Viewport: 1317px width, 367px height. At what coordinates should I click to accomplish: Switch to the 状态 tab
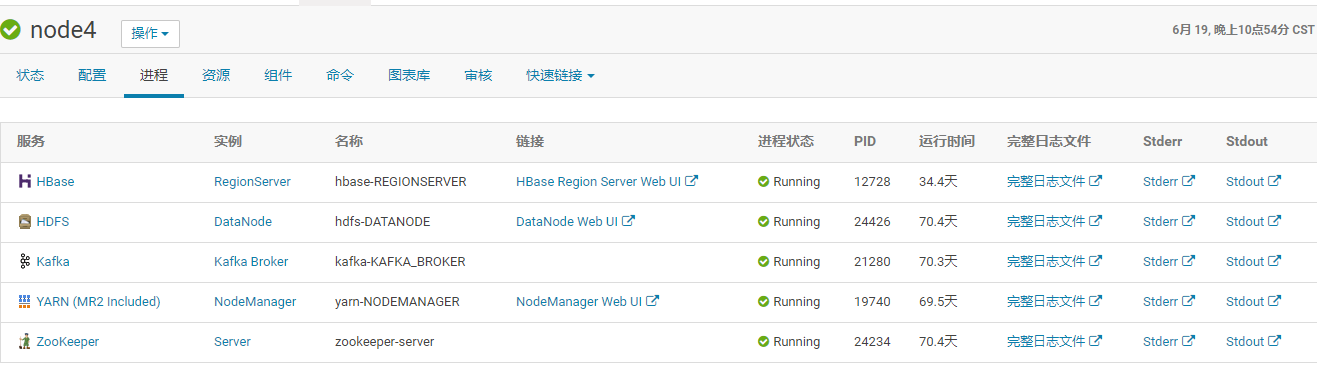click(x=30, y=75)
